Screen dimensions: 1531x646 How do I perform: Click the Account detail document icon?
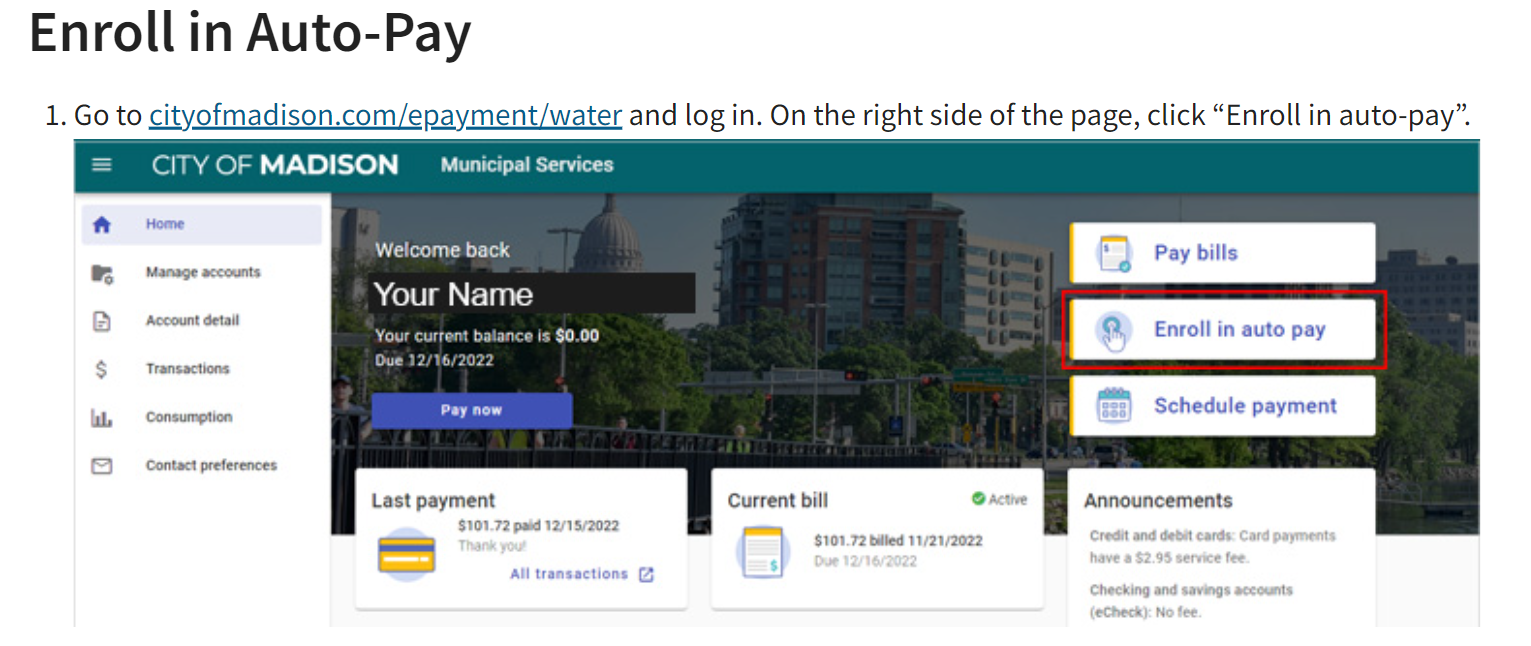point(101,321)
